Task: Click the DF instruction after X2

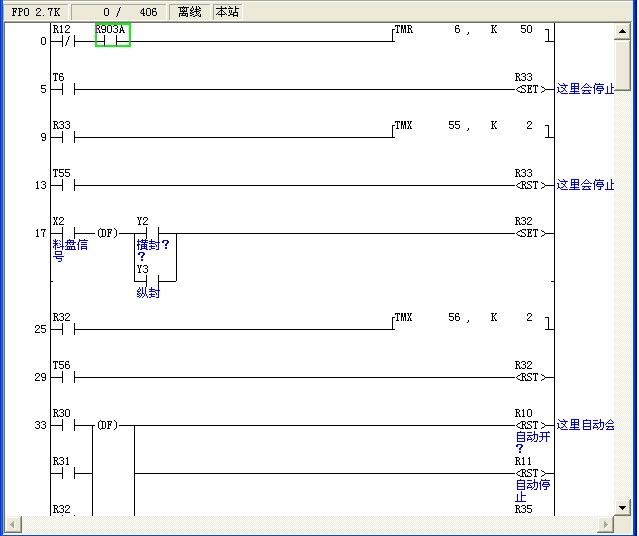Action: coord(106,233)
